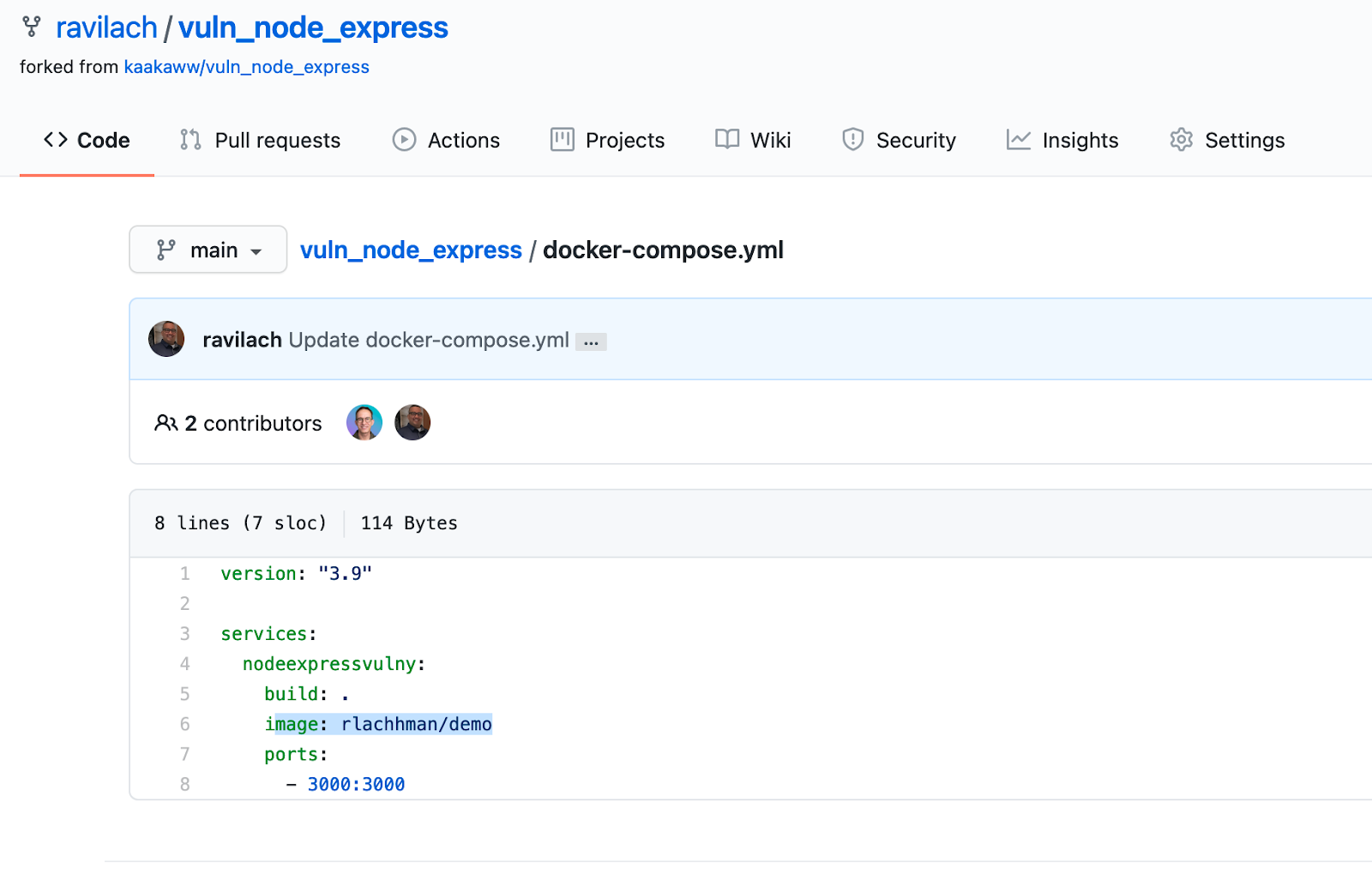Click the Insights graph icon
1372x875 pixels.
(1019, 140)
